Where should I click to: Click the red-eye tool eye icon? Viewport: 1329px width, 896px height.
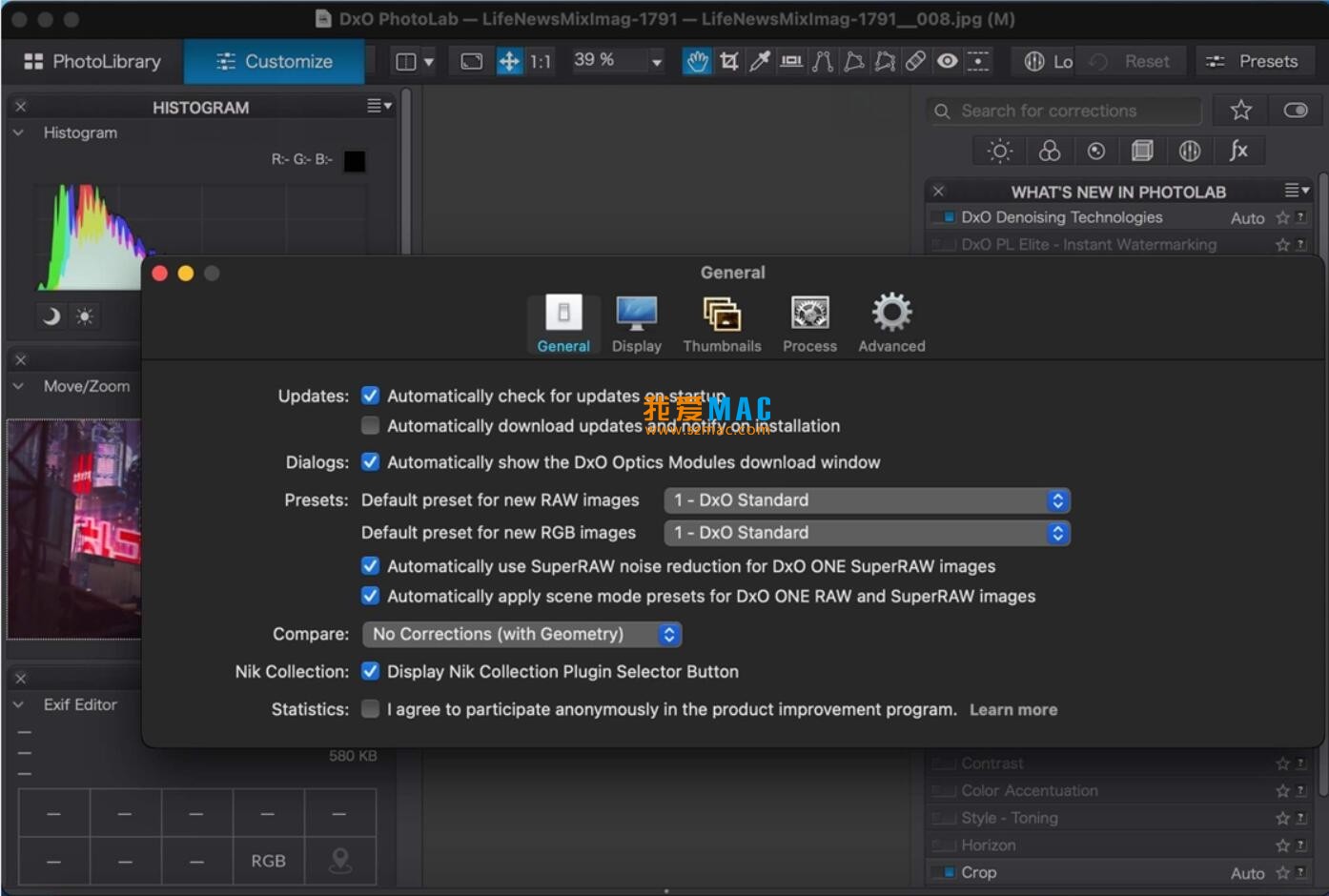pyautogui.click(x=947, y=61)
